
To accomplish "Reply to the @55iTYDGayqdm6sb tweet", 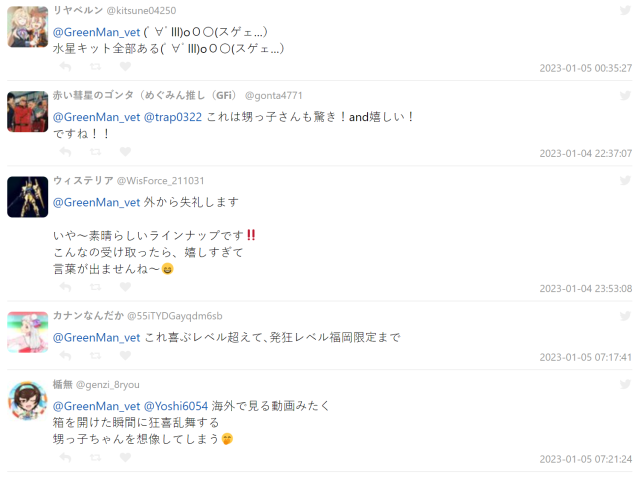I will point(65,356).
